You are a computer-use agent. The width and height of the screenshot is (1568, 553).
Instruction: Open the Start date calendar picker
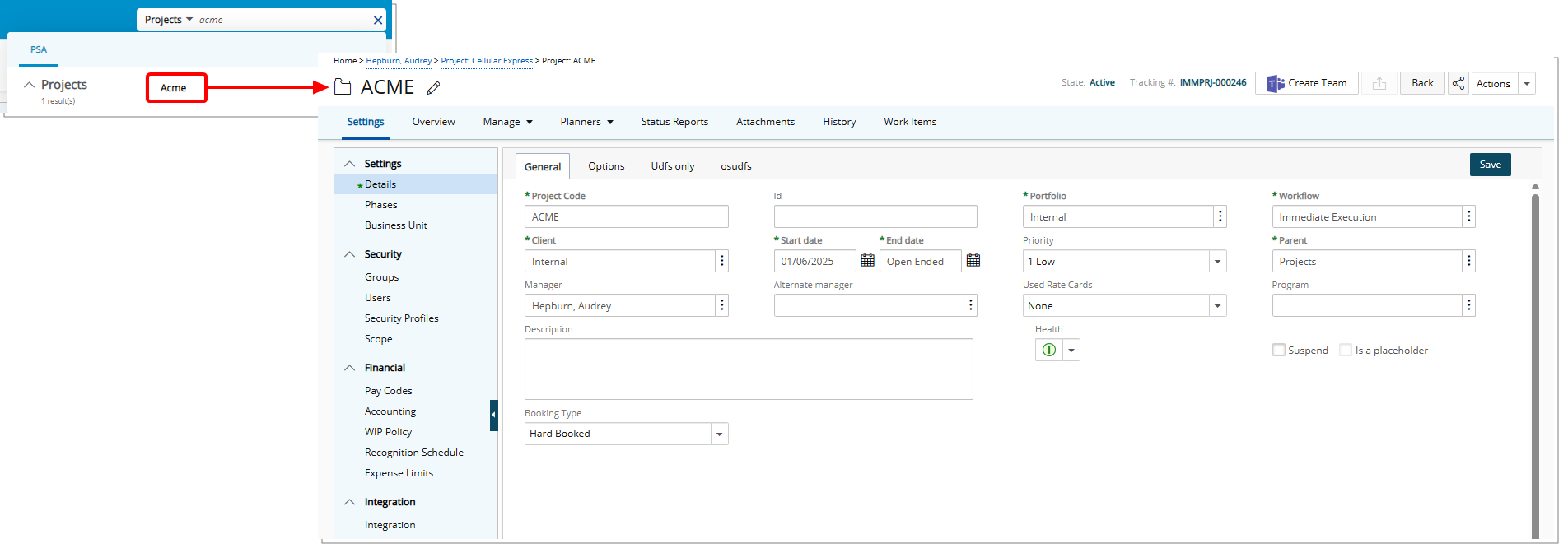(x=867, y=261)
